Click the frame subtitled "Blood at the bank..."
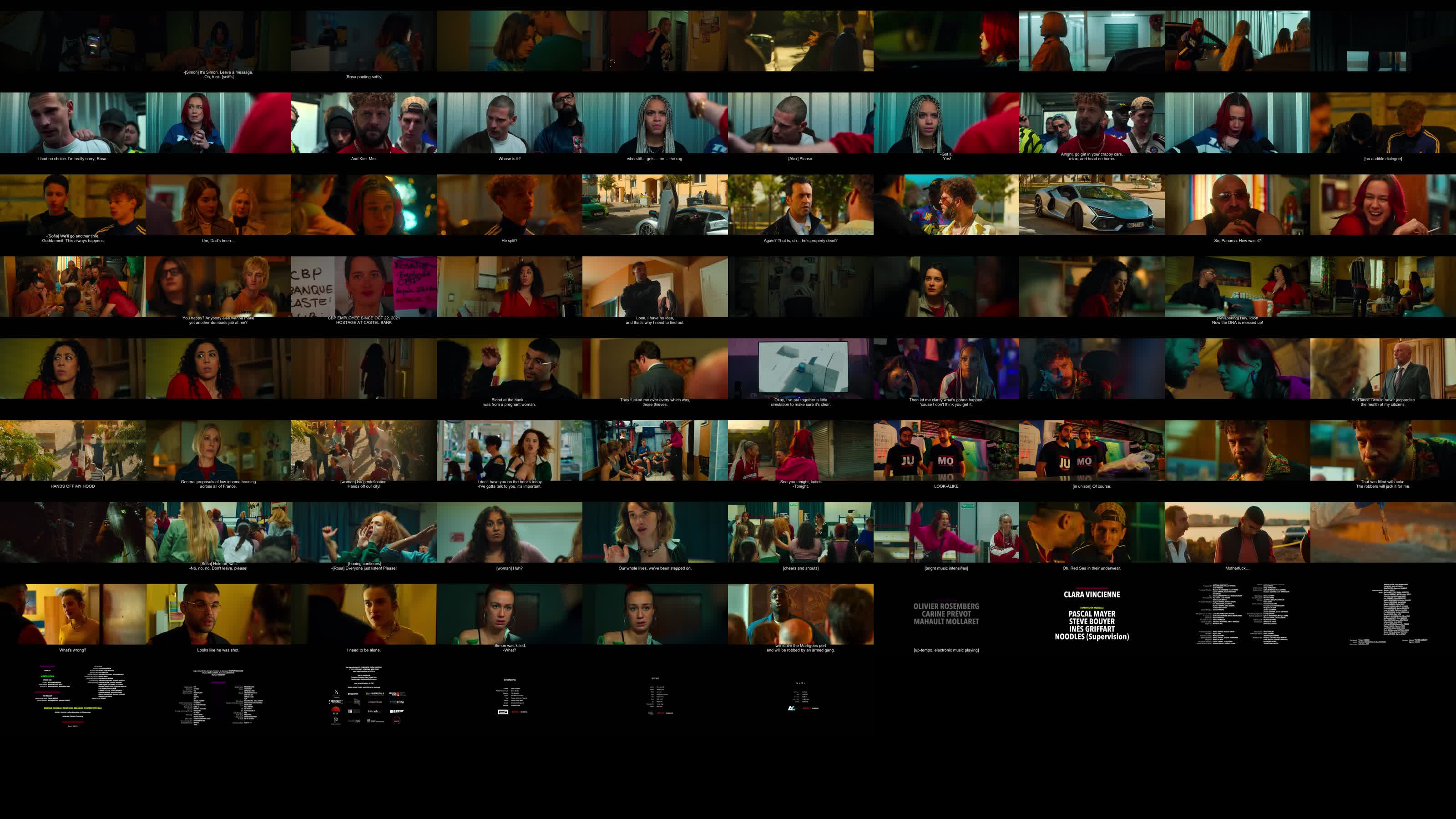This screenshot has height=819, width=1456. point(509,369)
